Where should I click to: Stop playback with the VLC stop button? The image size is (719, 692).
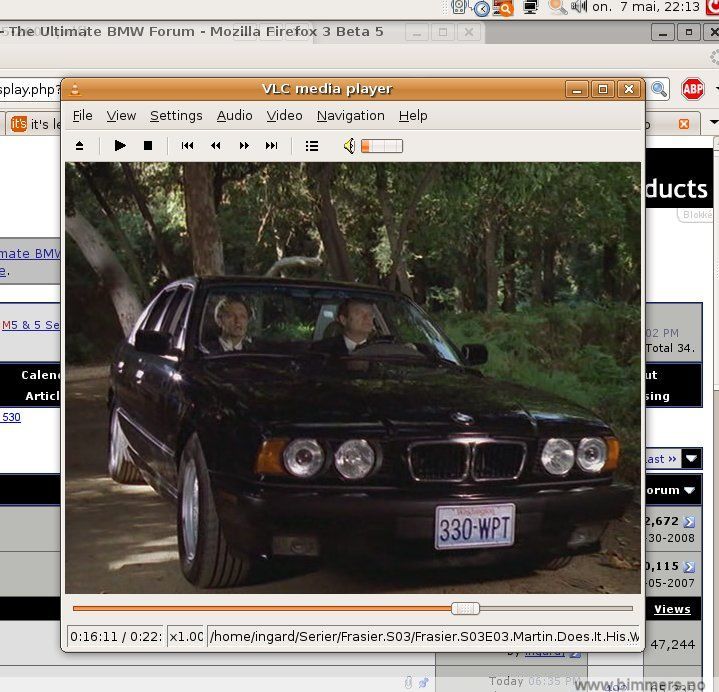(148, 146)
